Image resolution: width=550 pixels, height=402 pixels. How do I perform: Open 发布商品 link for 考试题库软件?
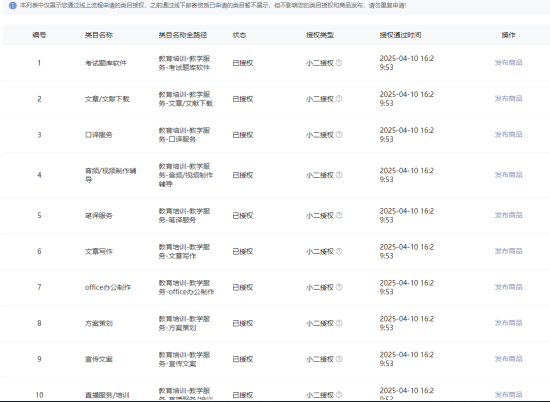tap(508, 63)
